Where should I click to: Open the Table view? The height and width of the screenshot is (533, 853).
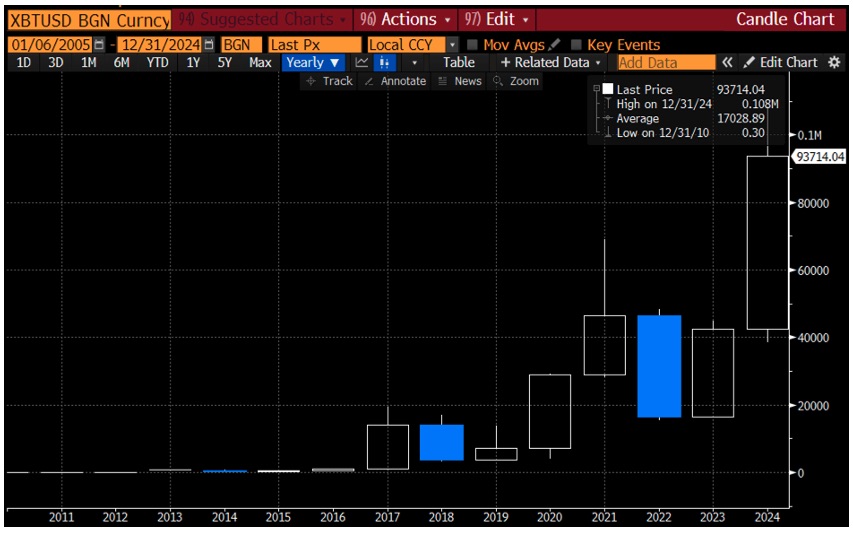[459, 63]
